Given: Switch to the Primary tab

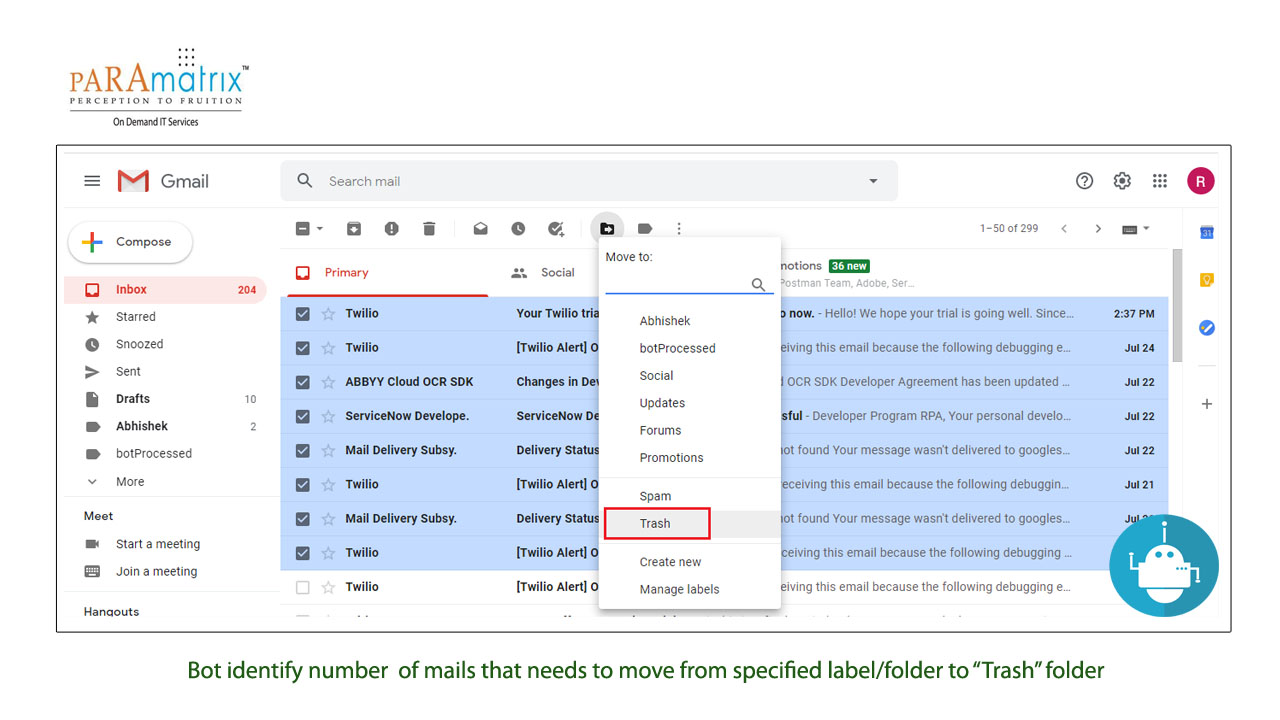Looking at the screenshot, I should point(387,273).
